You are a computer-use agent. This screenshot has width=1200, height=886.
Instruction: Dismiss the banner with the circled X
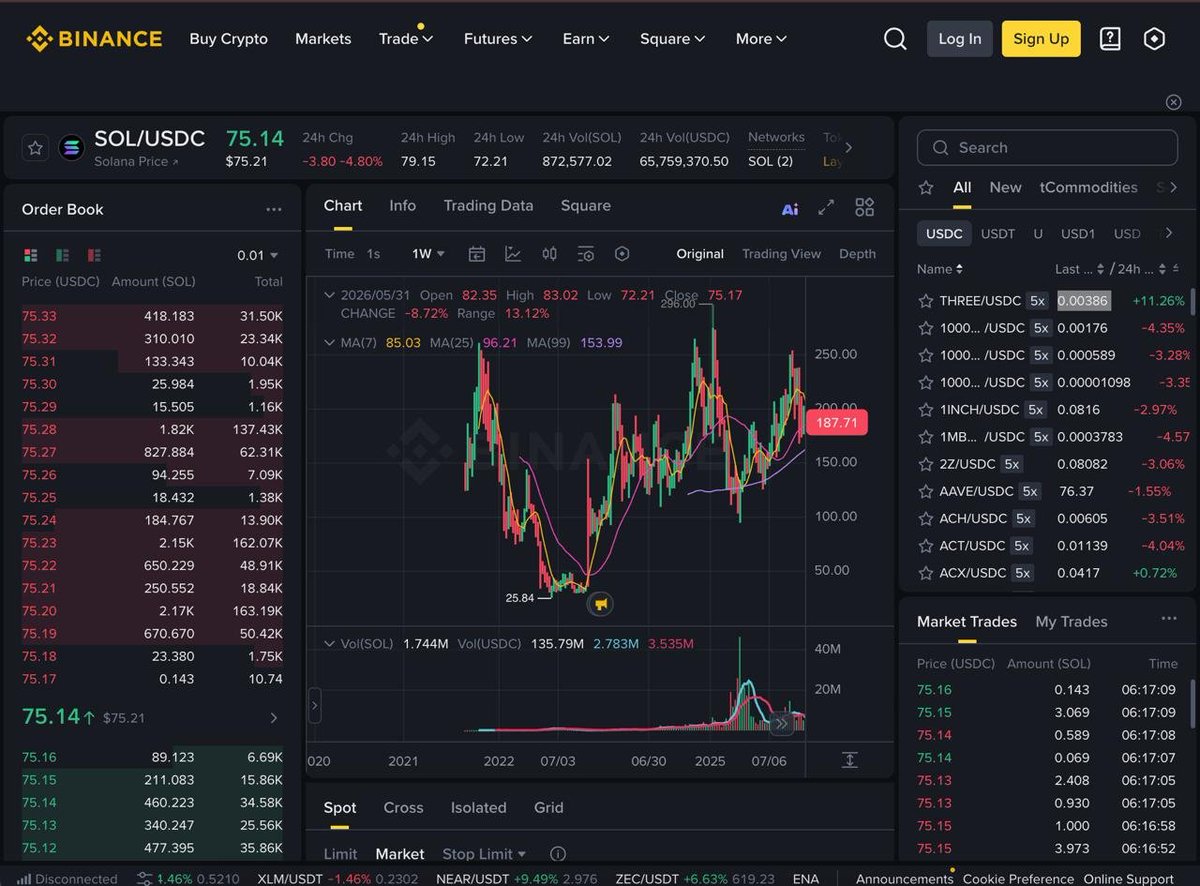click(1174, 102)
